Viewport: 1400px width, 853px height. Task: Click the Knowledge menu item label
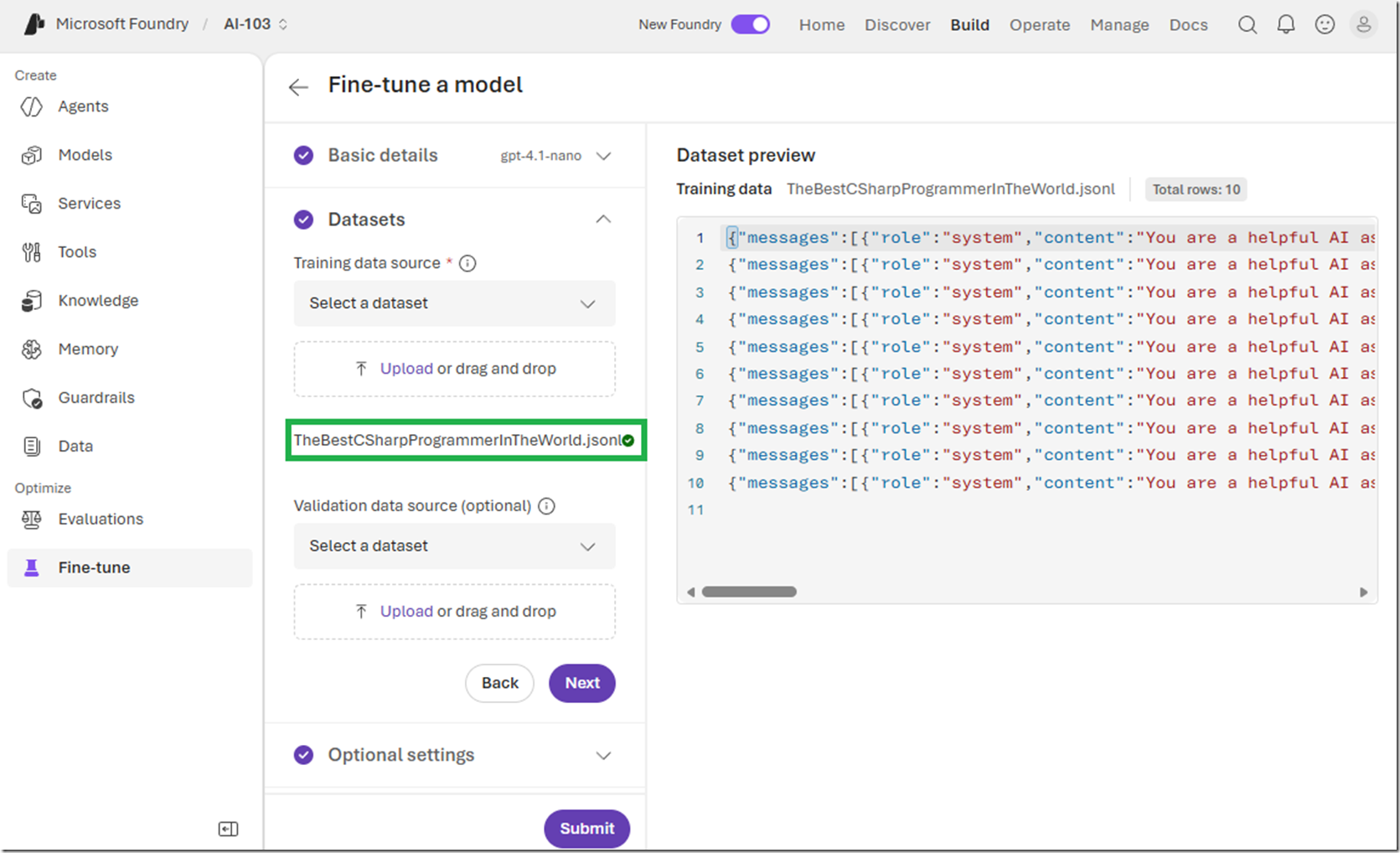pyautogui.click(x=98, y=301)
